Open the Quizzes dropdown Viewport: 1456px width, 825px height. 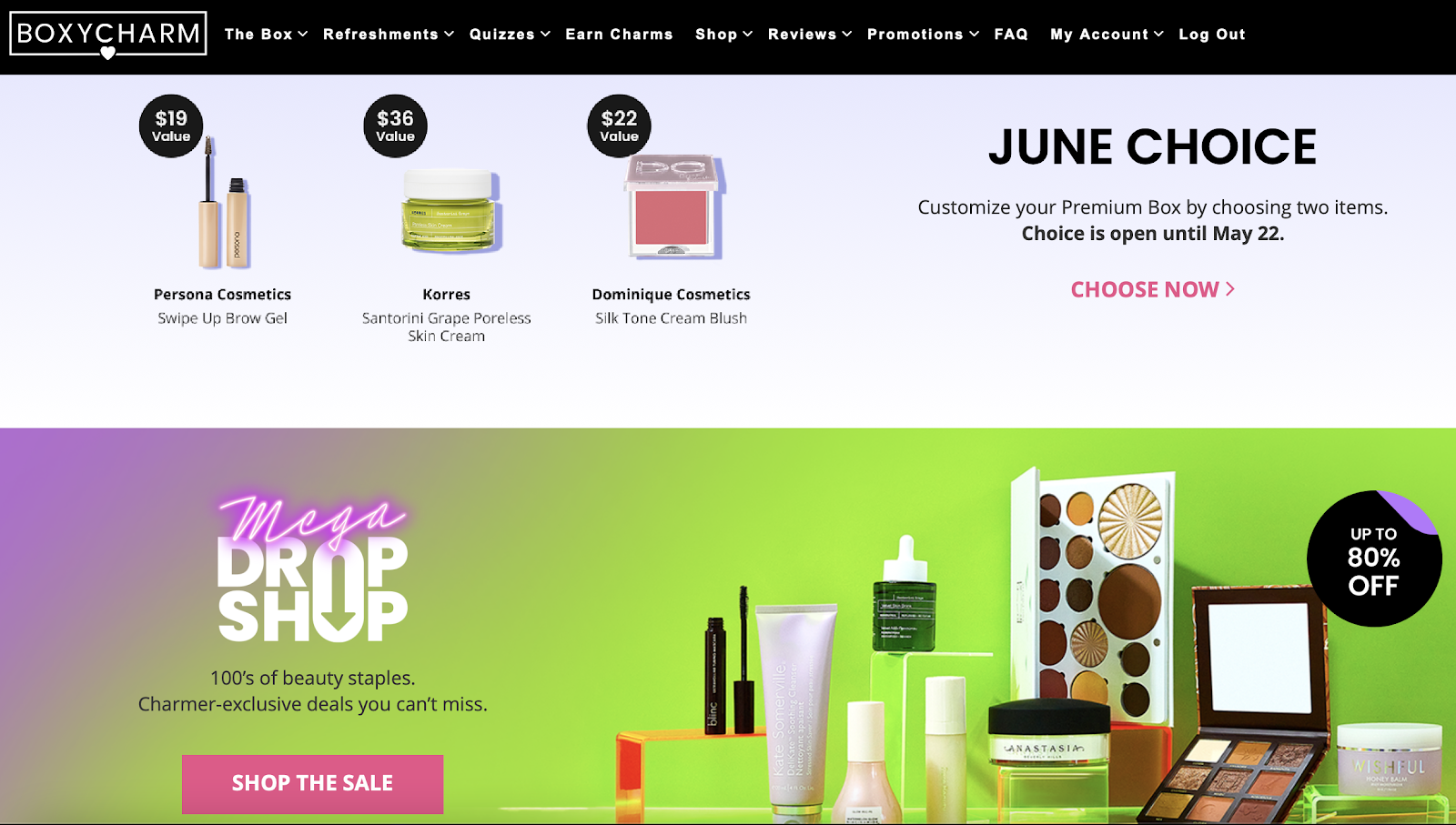tap(510, 35)
